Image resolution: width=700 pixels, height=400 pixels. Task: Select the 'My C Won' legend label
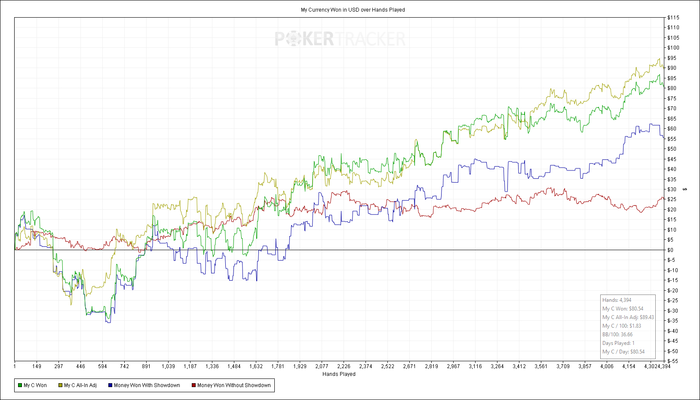[x=35, y=385]
